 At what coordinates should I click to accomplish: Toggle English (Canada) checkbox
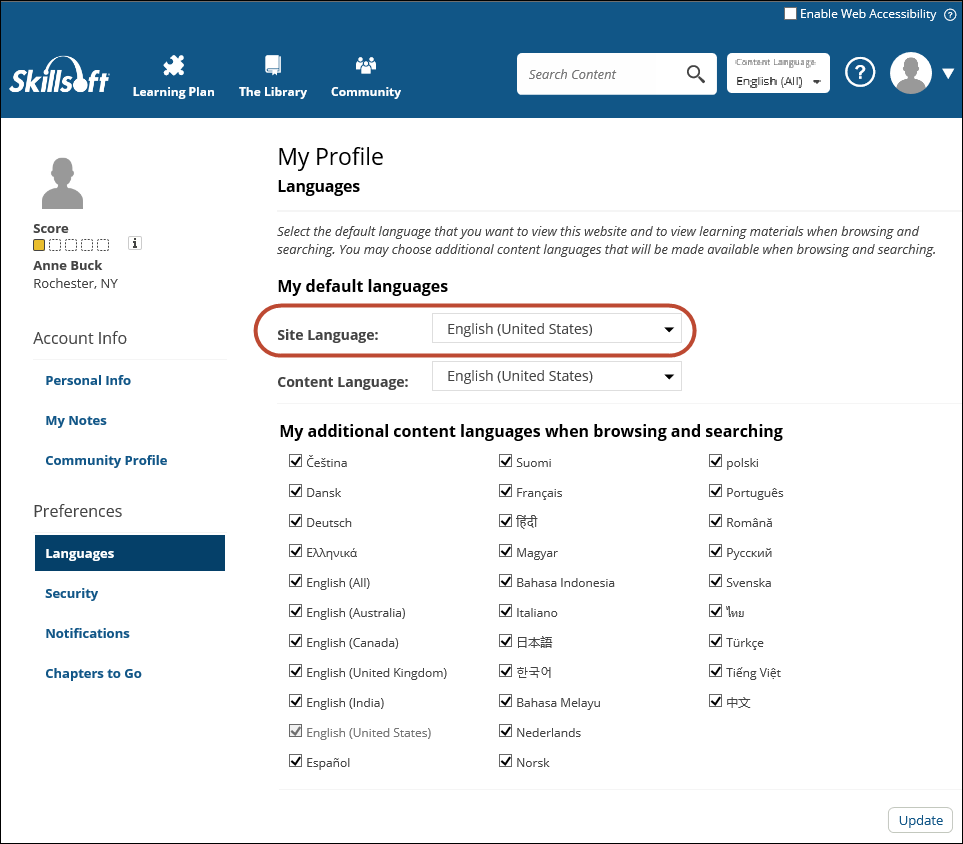coord(295,641)
